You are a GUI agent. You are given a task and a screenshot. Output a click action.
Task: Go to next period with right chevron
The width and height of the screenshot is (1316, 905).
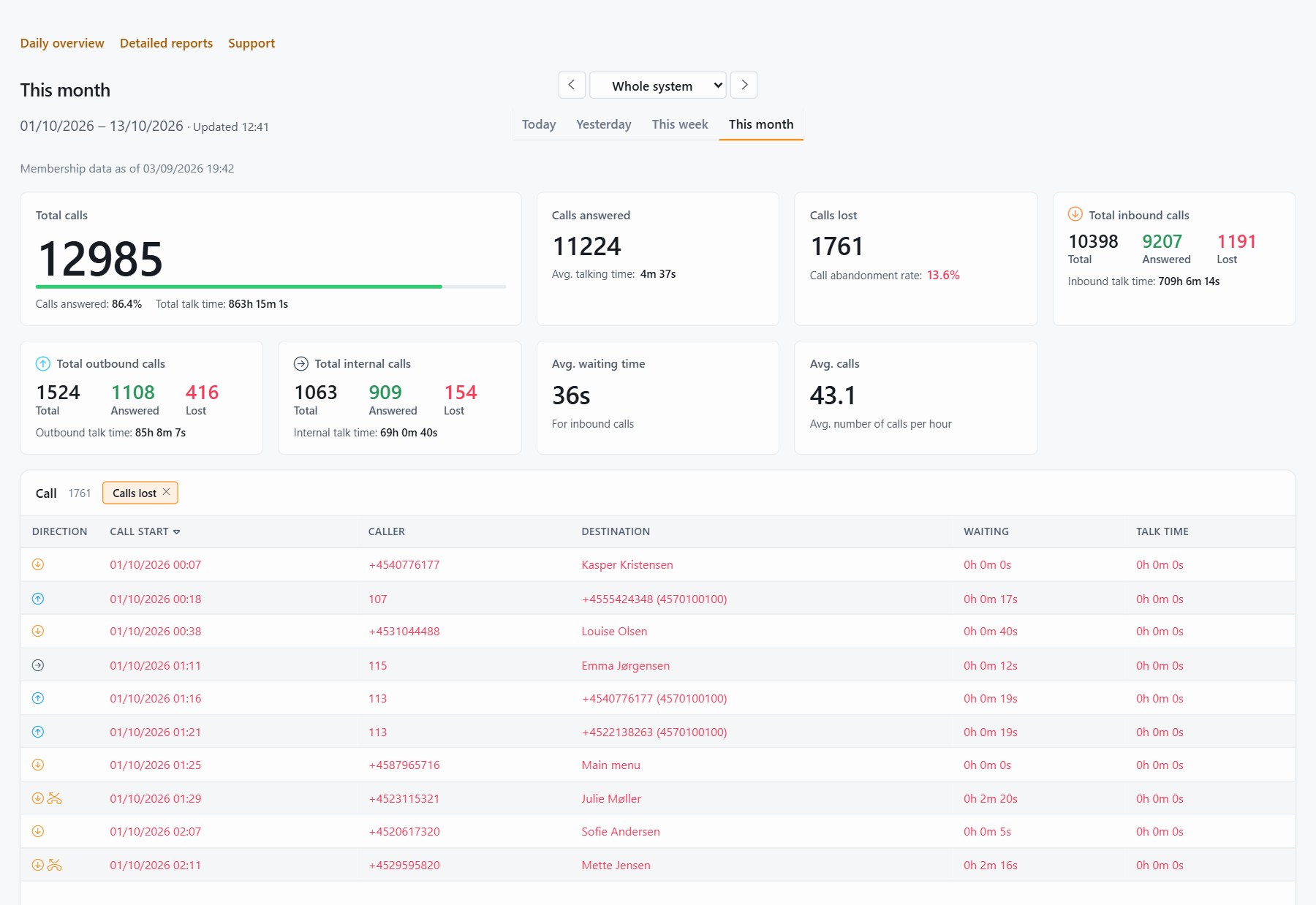click(744, 85)
